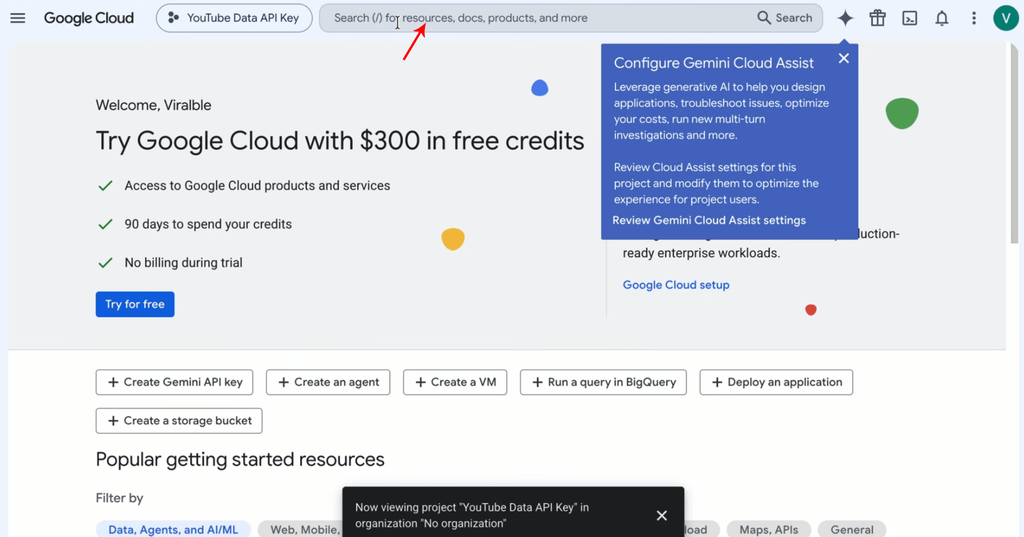Open the notifications bell

[942, 18]
